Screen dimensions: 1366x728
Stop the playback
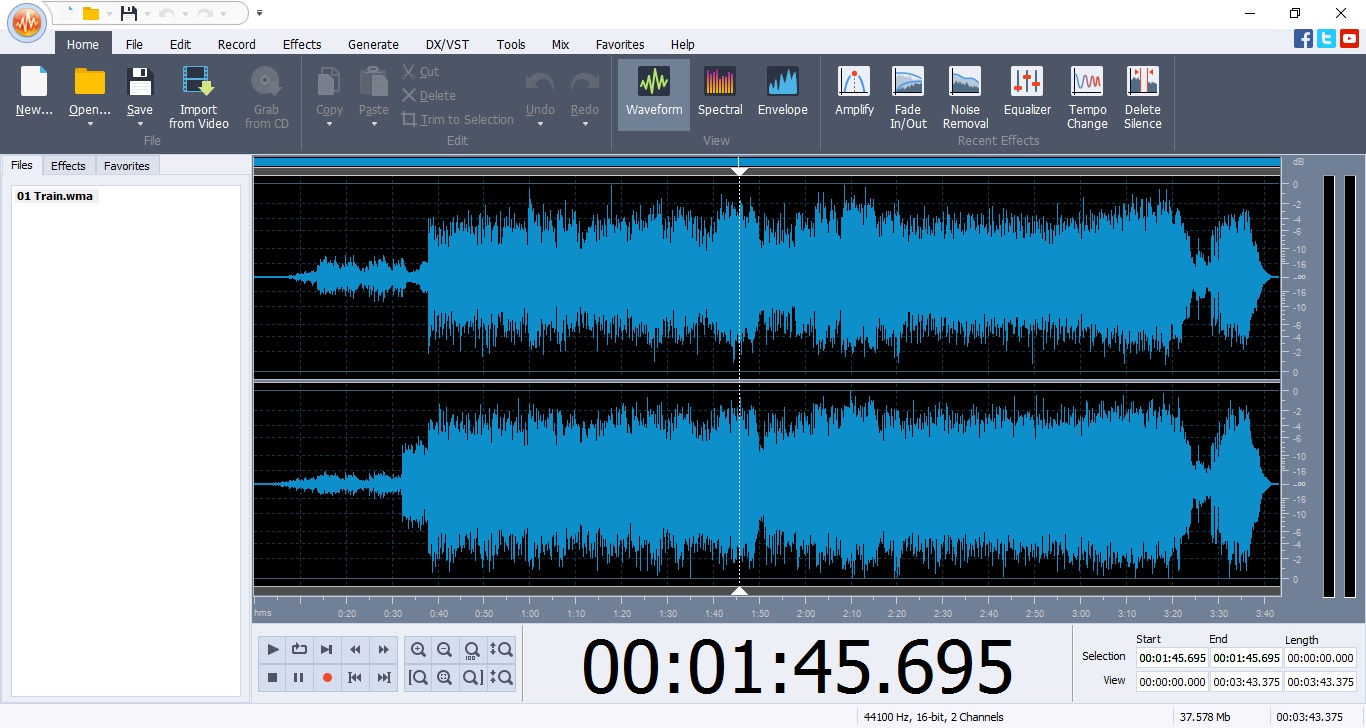pyautogui.click(x=272, y=678)
